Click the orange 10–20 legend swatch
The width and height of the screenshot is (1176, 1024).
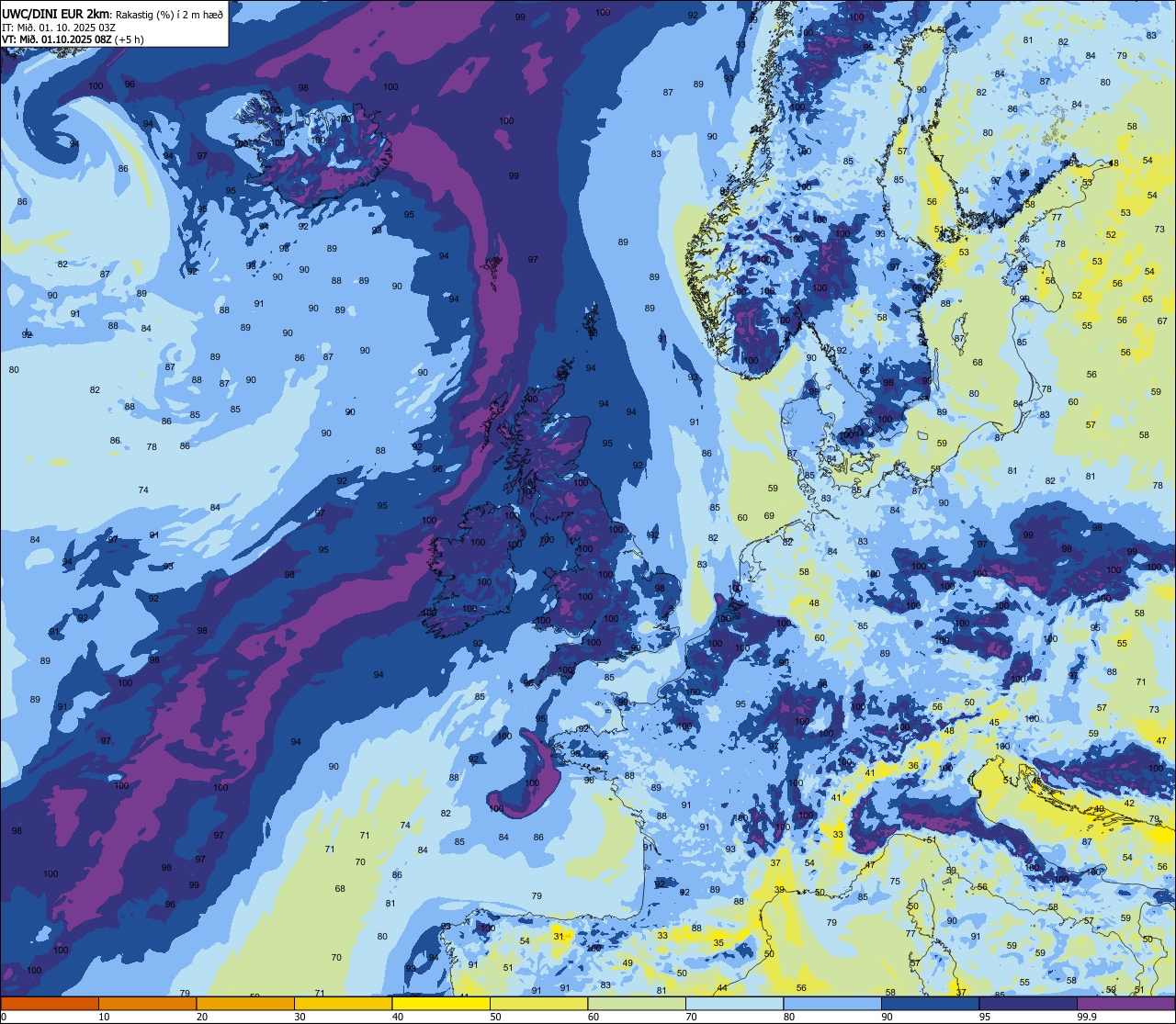tap(147, 1003)
